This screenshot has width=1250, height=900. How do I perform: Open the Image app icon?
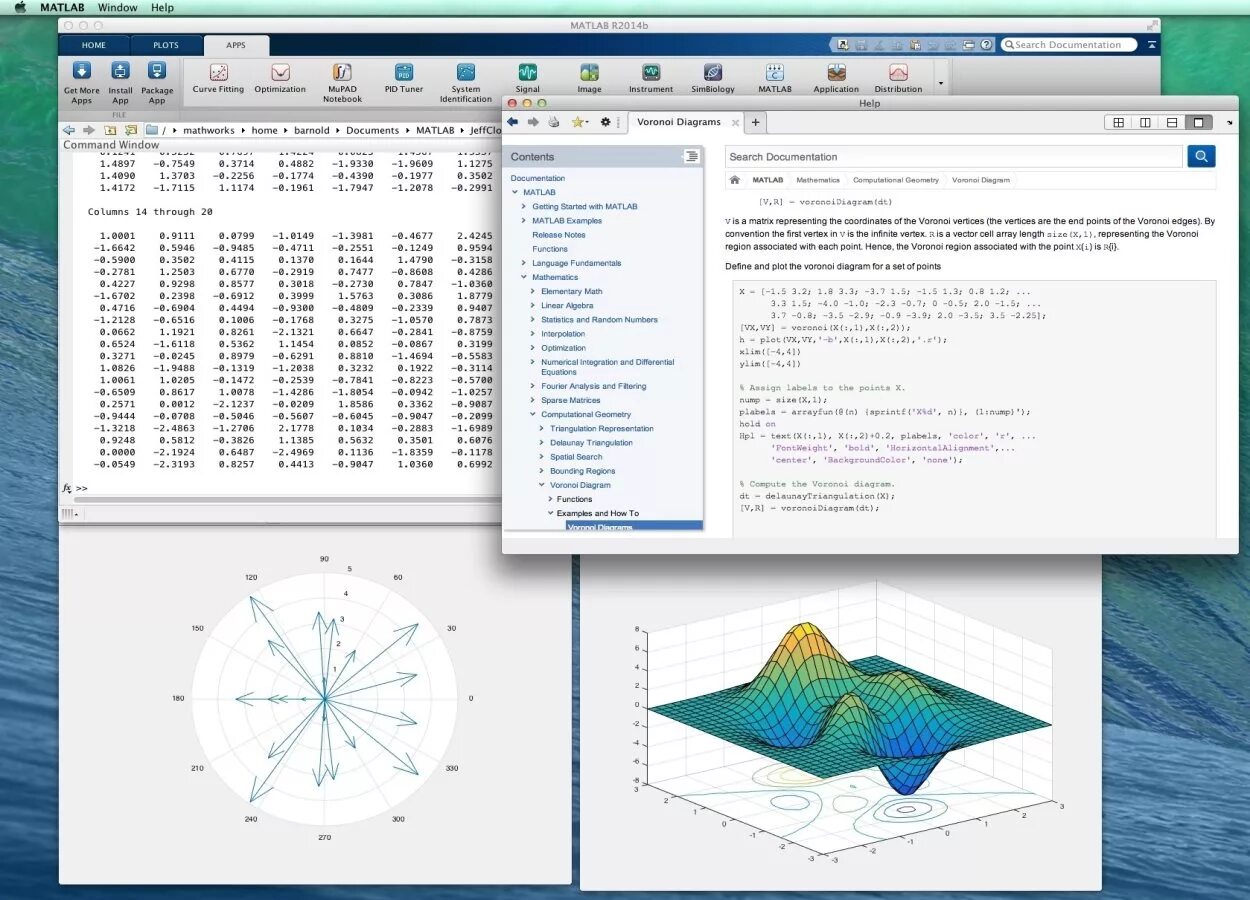[590, 72]
